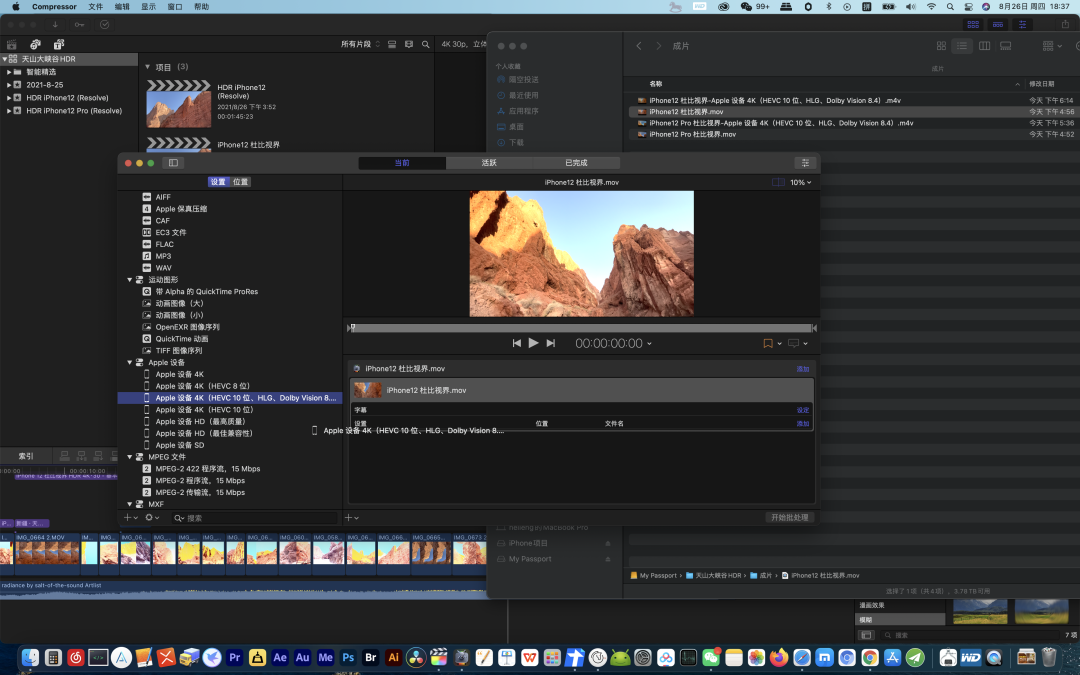Collapse the 项目 (3) section
This screenshot has height=675, width=1080.
click(147, 68)
